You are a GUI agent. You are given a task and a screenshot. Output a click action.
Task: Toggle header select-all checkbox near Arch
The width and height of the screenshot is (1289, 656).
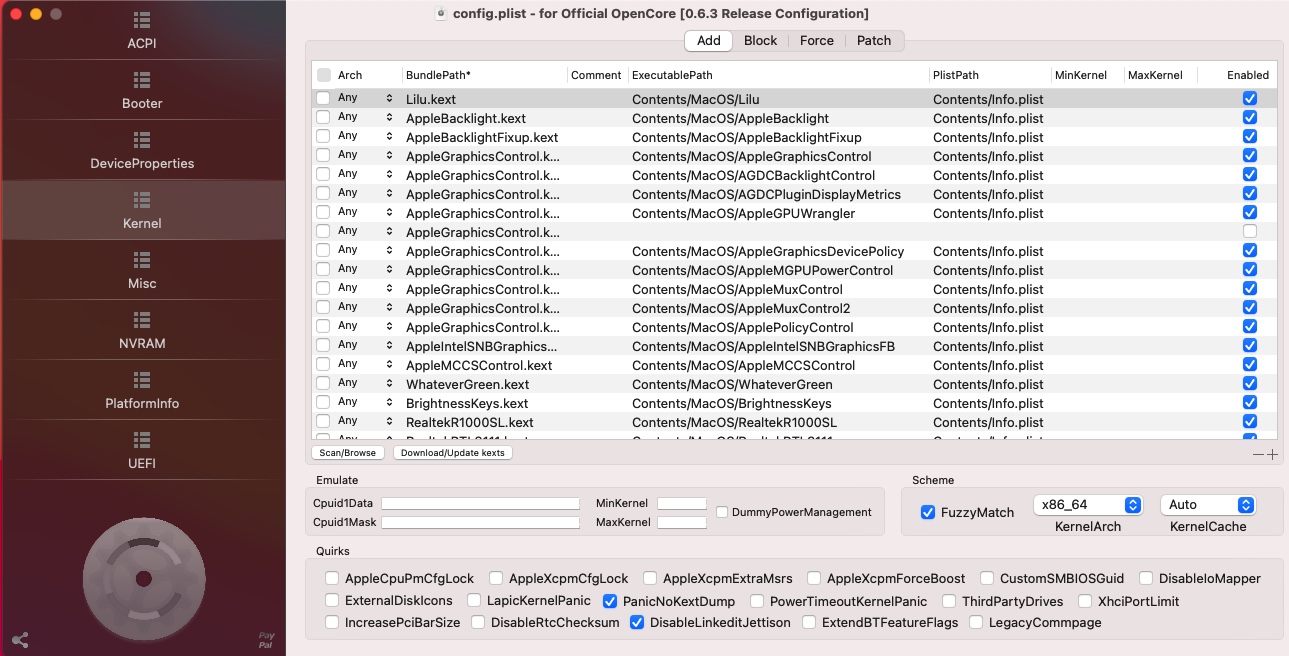[324, 75]
